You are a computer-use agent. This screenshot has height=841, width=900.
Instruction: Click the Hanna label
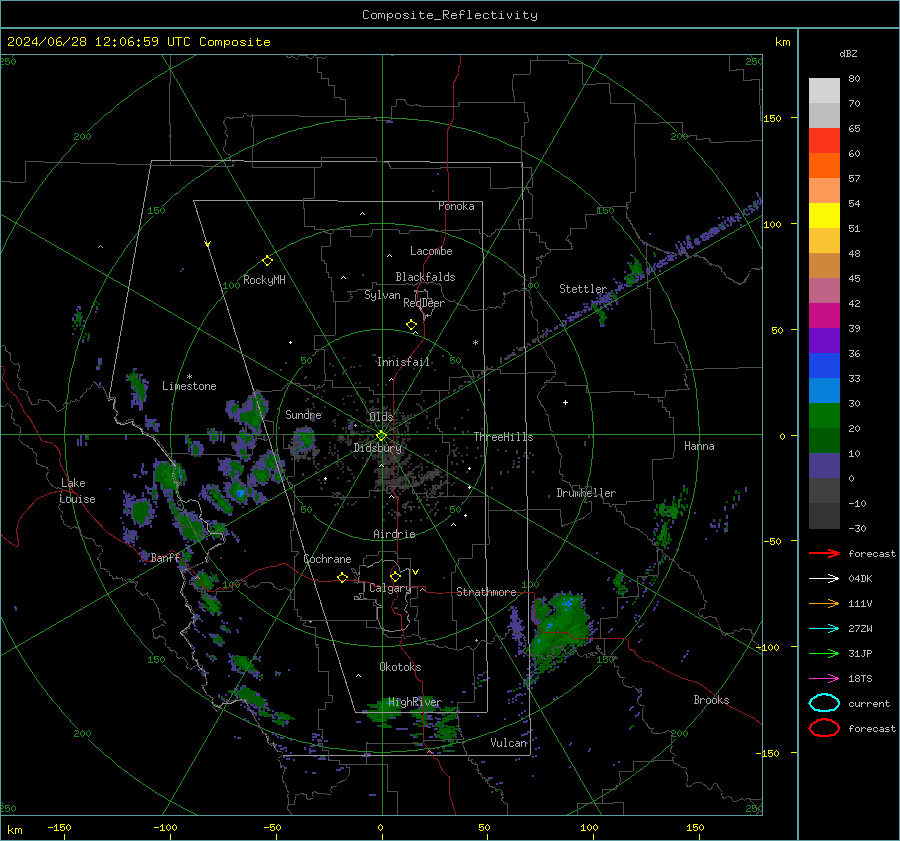coord(699,446)
